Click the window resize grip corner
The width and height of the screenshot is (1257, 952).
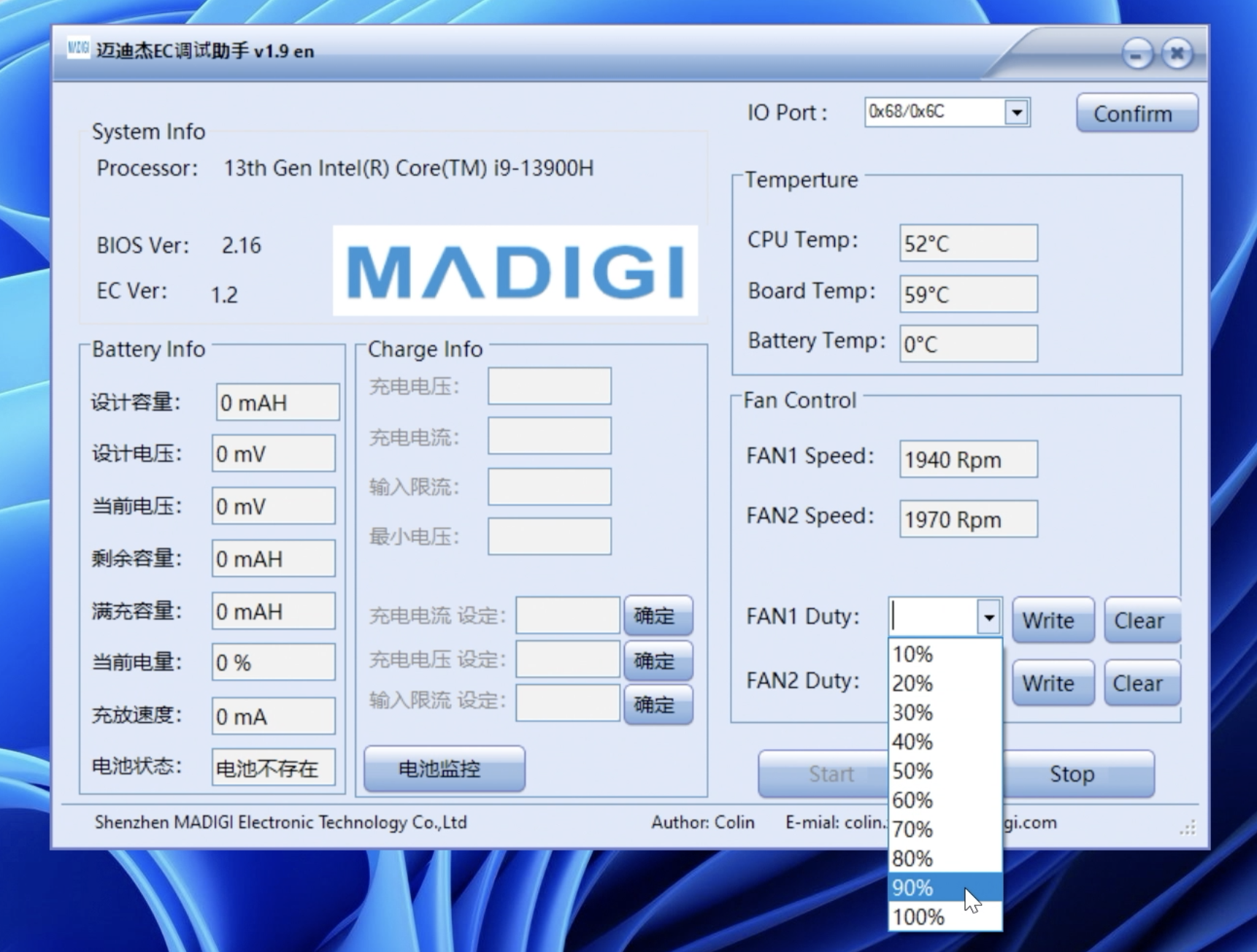tap(1188, 827)
